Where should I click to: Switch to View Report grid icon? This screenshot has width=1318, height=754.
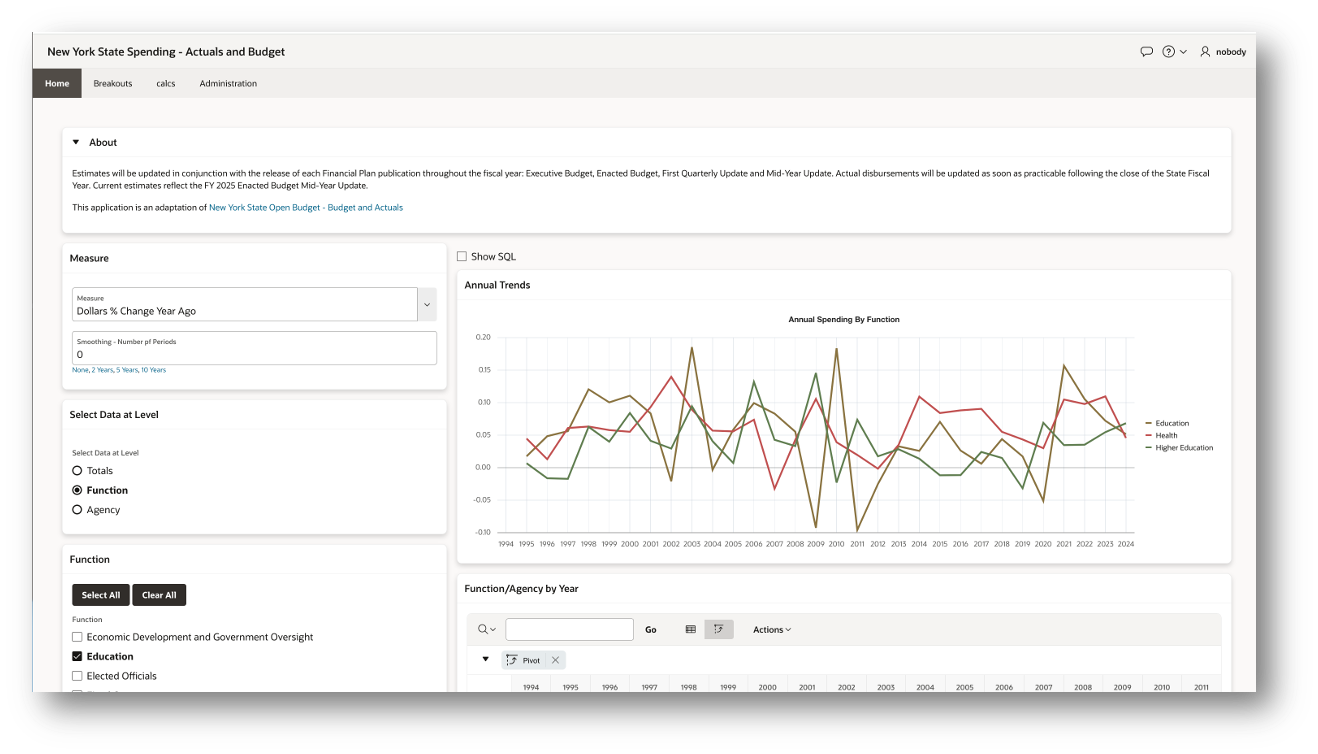[x=690, y=629]
